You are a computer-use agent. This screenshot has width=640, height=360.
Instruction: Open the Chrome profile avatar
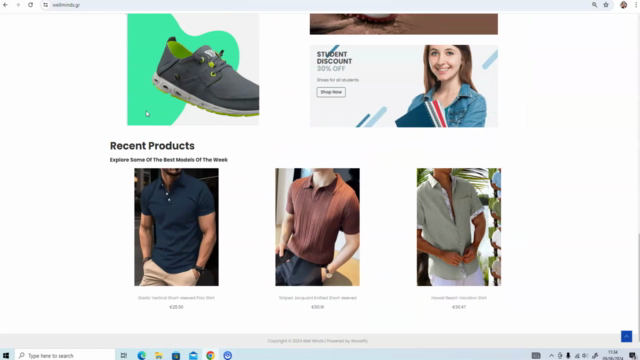(623, 5)
